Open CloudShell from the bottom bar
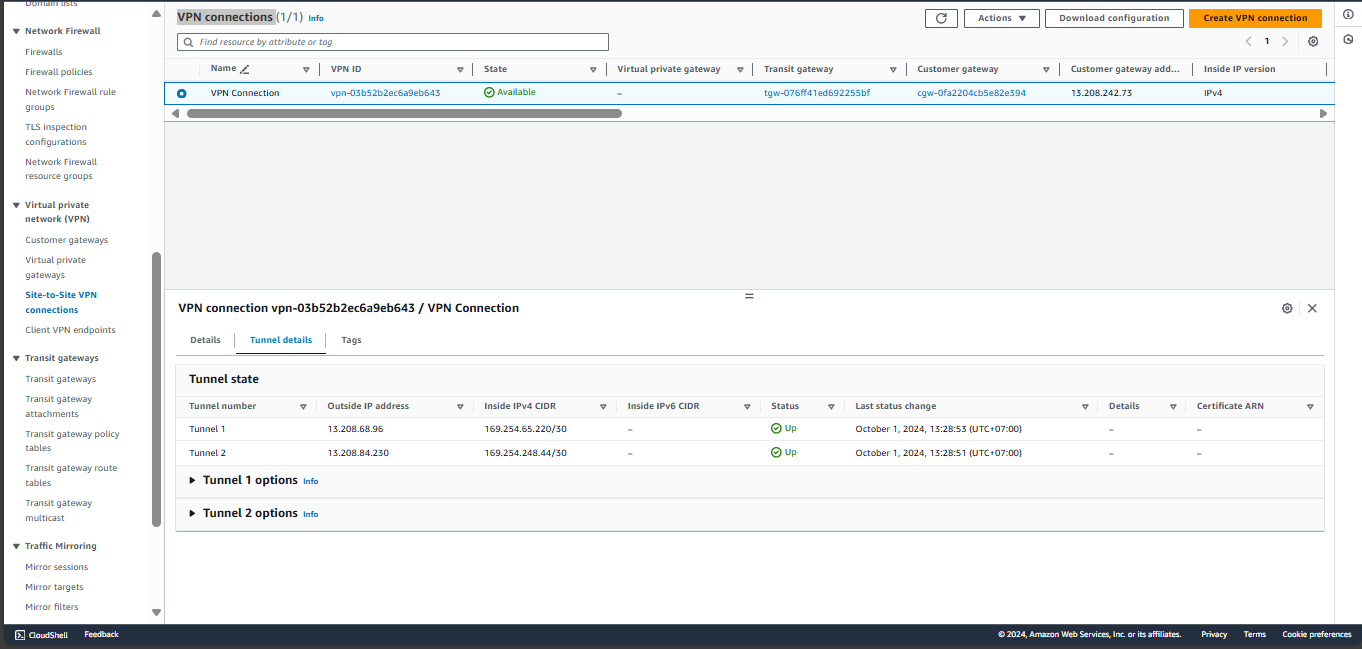1362x649 pixels. (40, 634)
